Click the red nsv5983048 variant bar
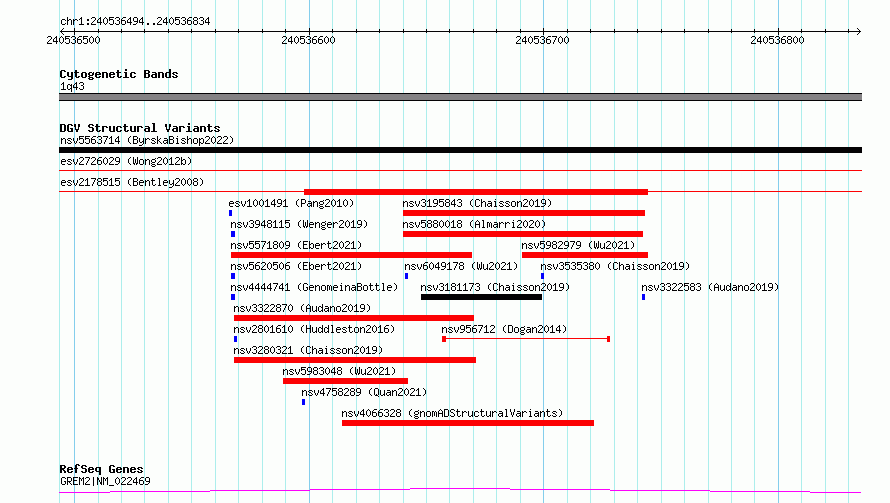This screenshot has height=503, width=890. coord(345,381)
